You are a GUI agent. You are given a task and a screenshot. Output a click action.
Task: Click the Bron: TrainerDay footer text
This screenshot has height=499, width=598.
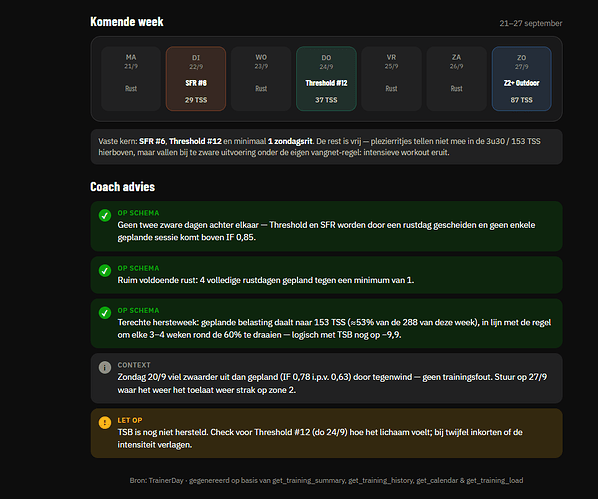tap(326, 481)
